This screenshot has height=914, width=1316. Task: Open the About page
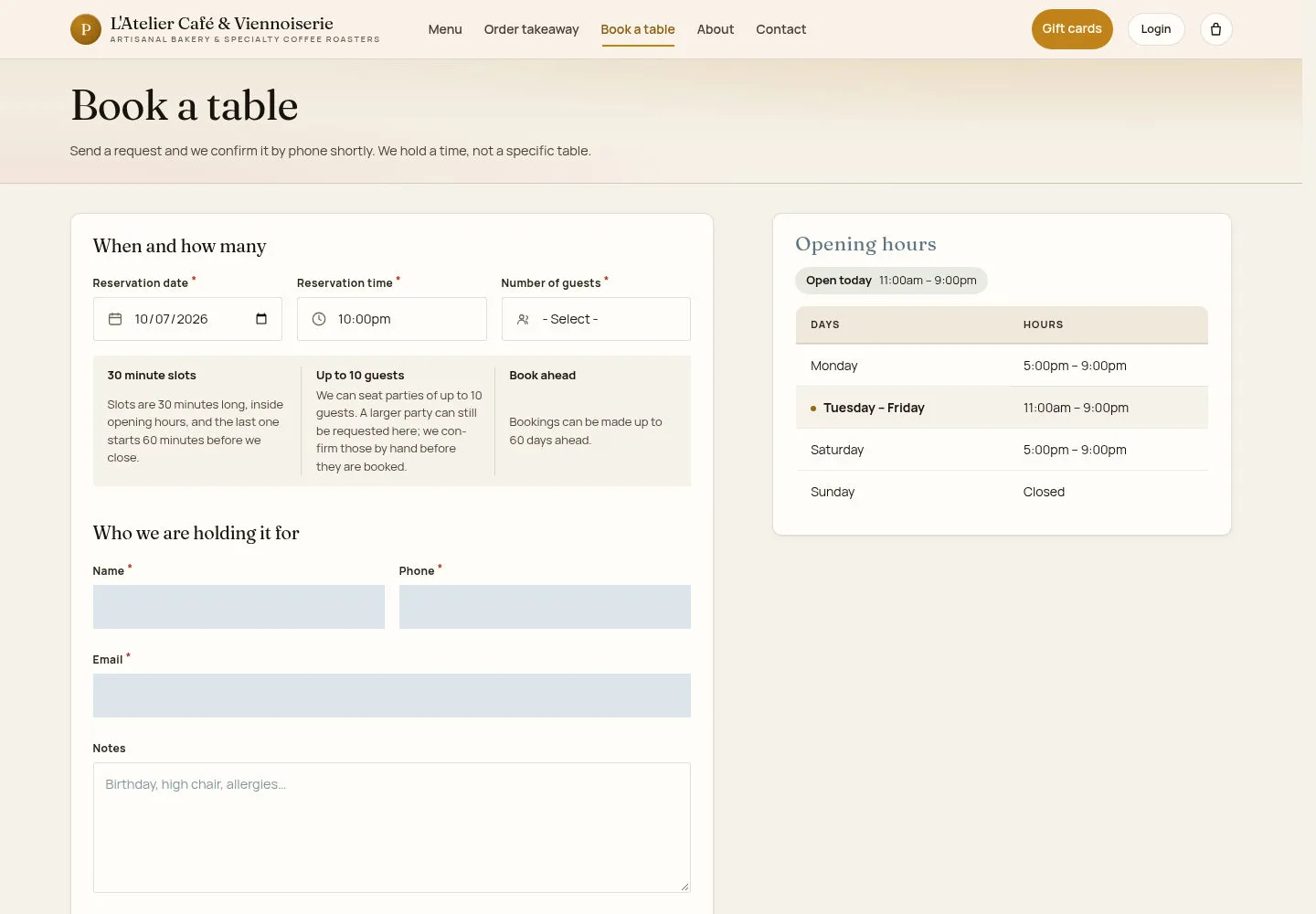[716, 29]
